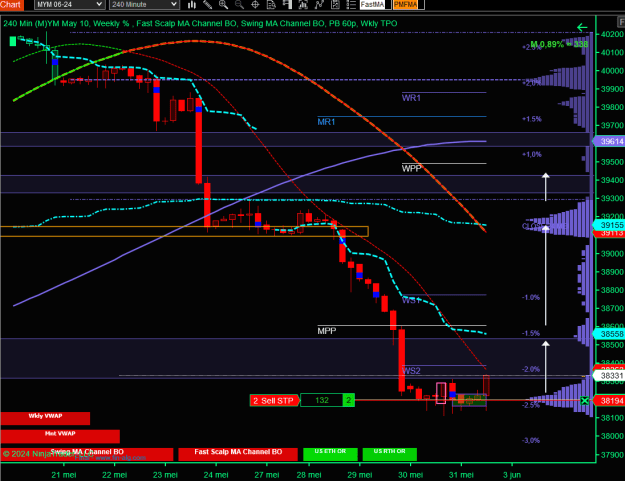Click the 38194 red price marker
The width and height of the screenshot is (625, 481).
[x=609, y=401]
